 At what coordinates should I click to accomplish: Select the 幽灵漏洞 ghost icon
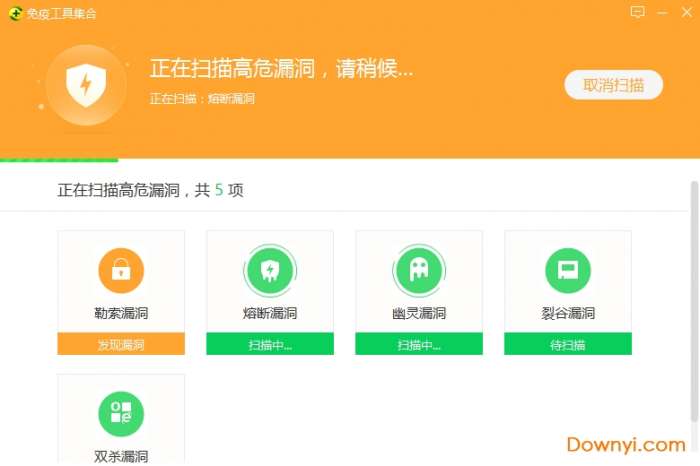pyautogui.click(x=419, y=270)
